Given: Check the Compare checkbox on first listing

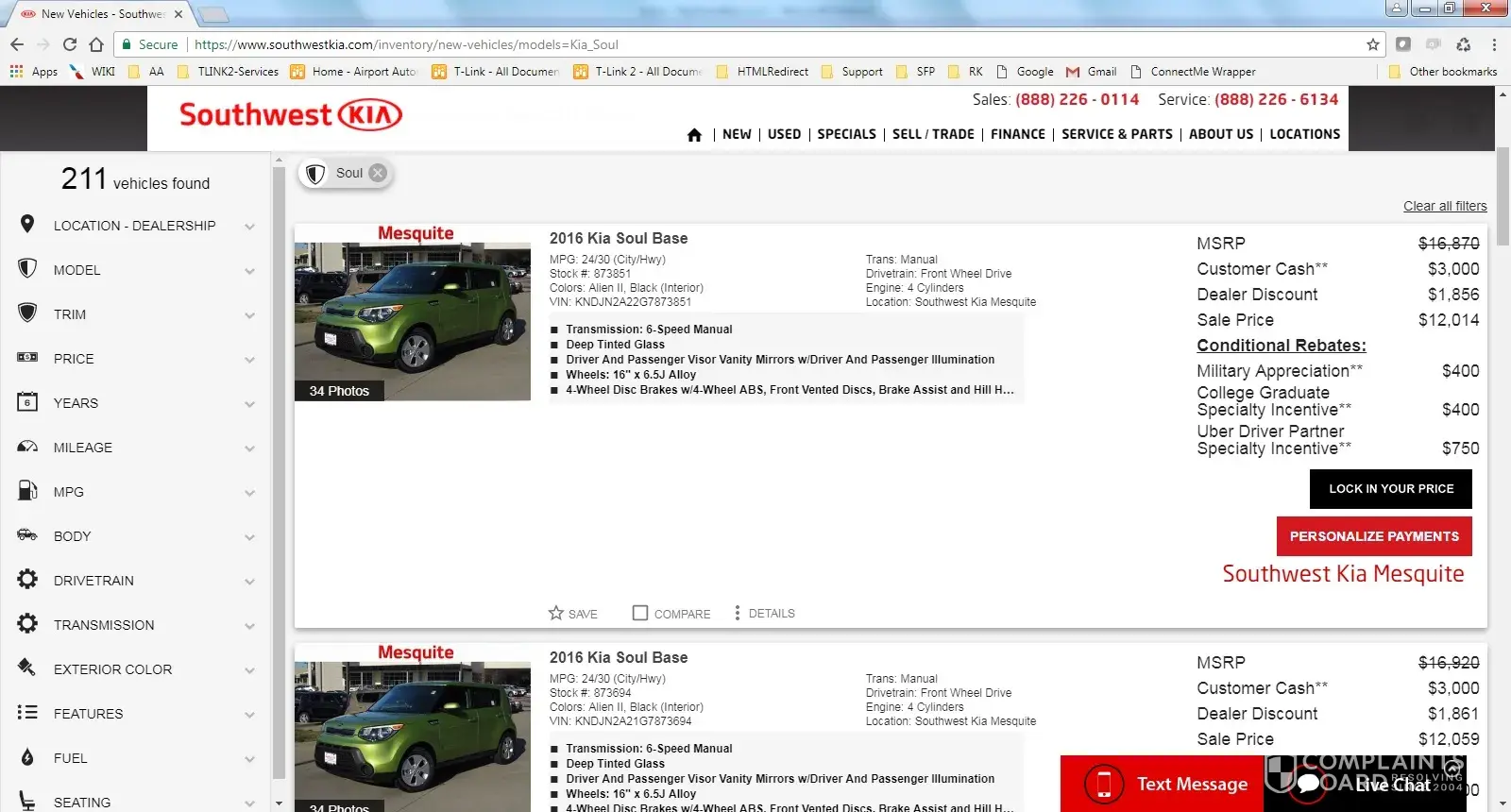Looking at the screenshot, I should point(640,613).
